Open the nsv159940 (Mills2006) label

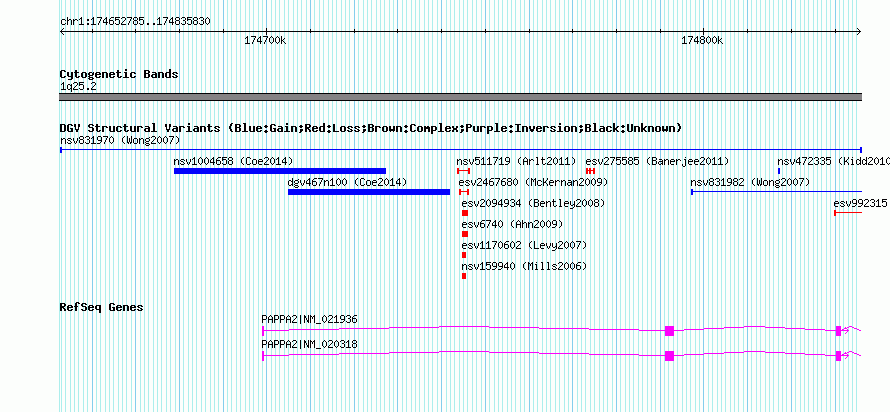pos(524,266)
